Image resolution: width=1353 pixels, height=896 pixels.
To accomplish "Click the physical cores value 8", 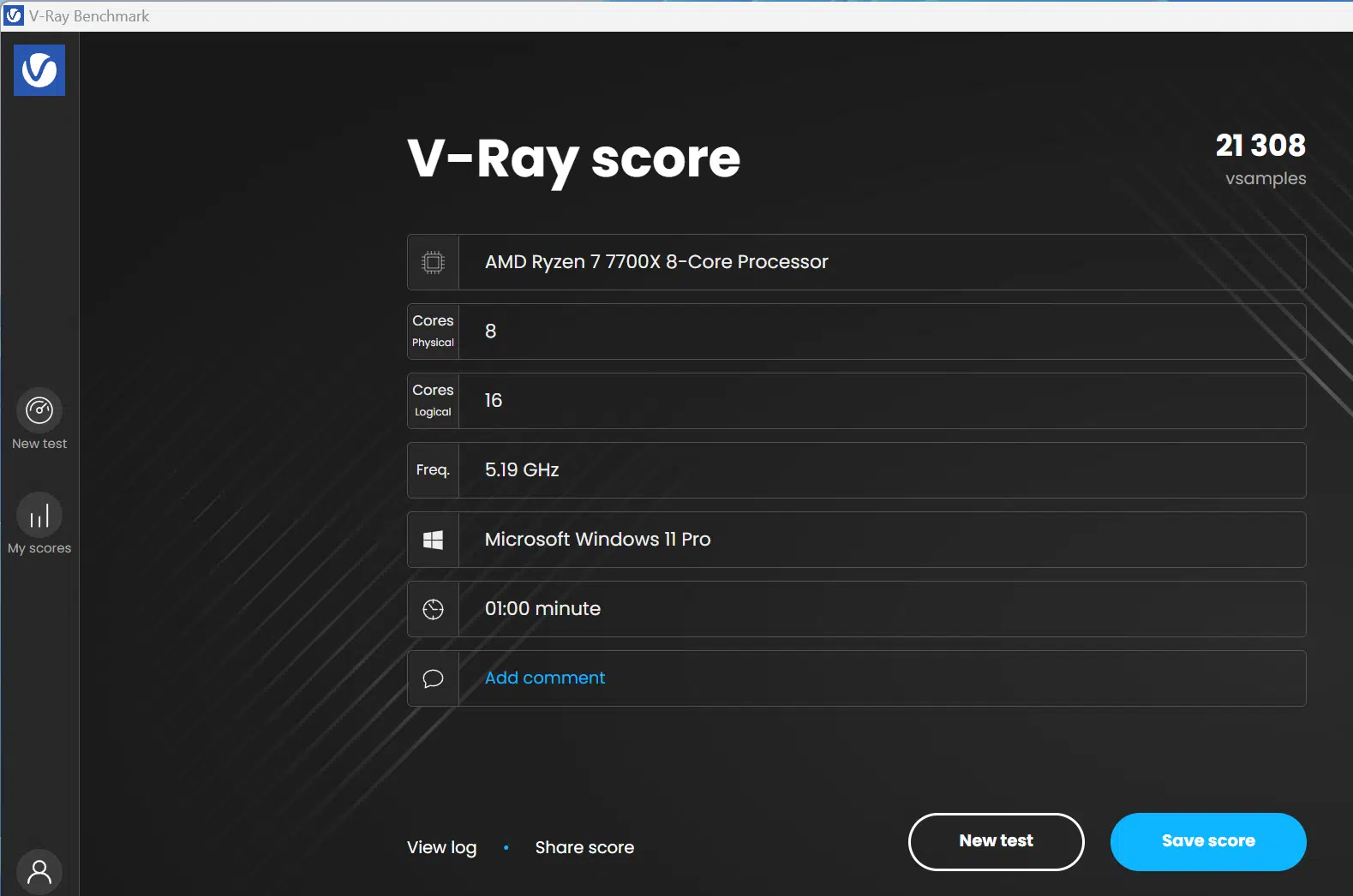I will 490,332.
